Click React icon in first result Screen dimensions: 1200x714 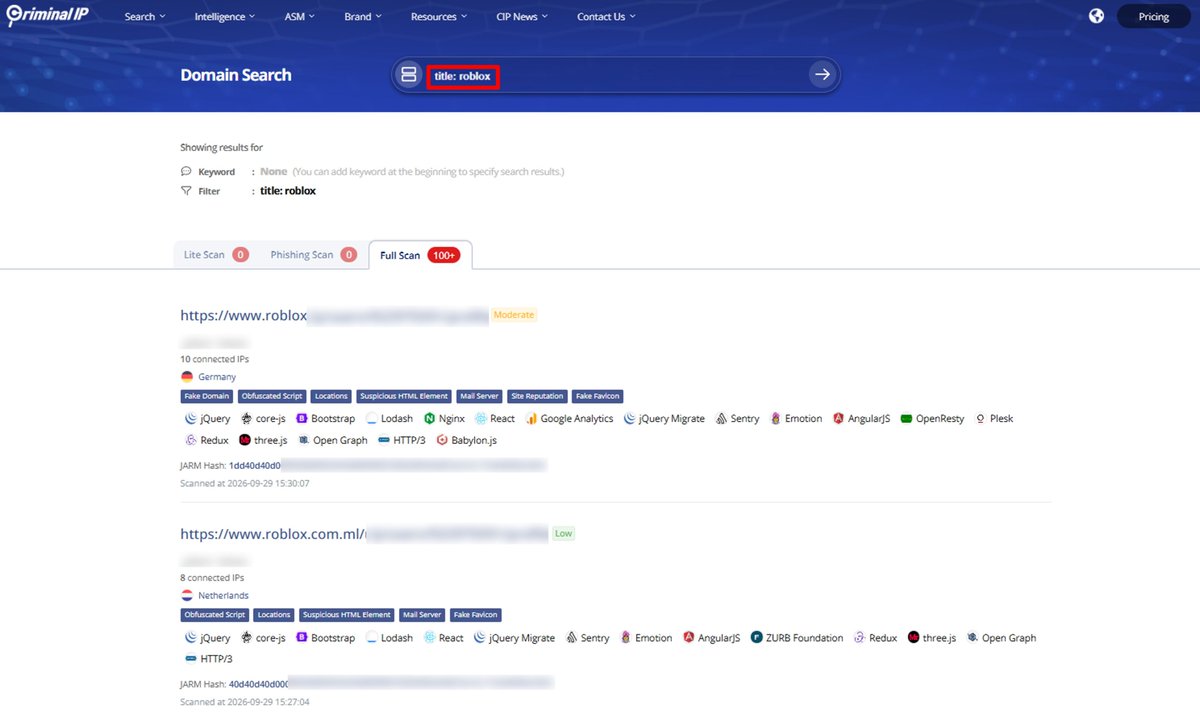(x=480, y=419)
